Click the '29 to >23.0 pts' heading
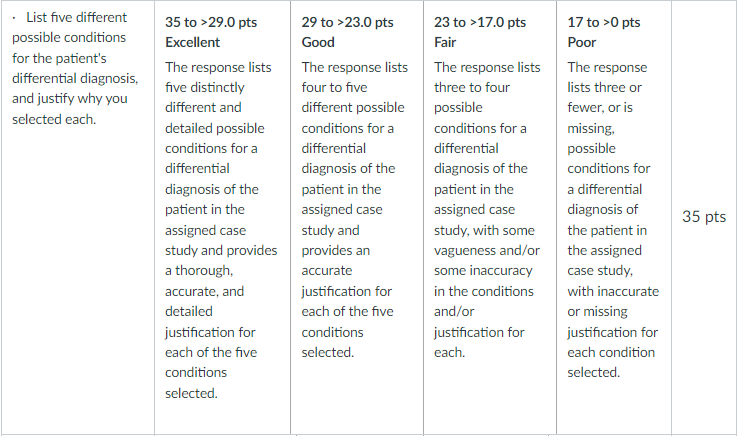The image size is (740, 436). (x=347, y=22)
